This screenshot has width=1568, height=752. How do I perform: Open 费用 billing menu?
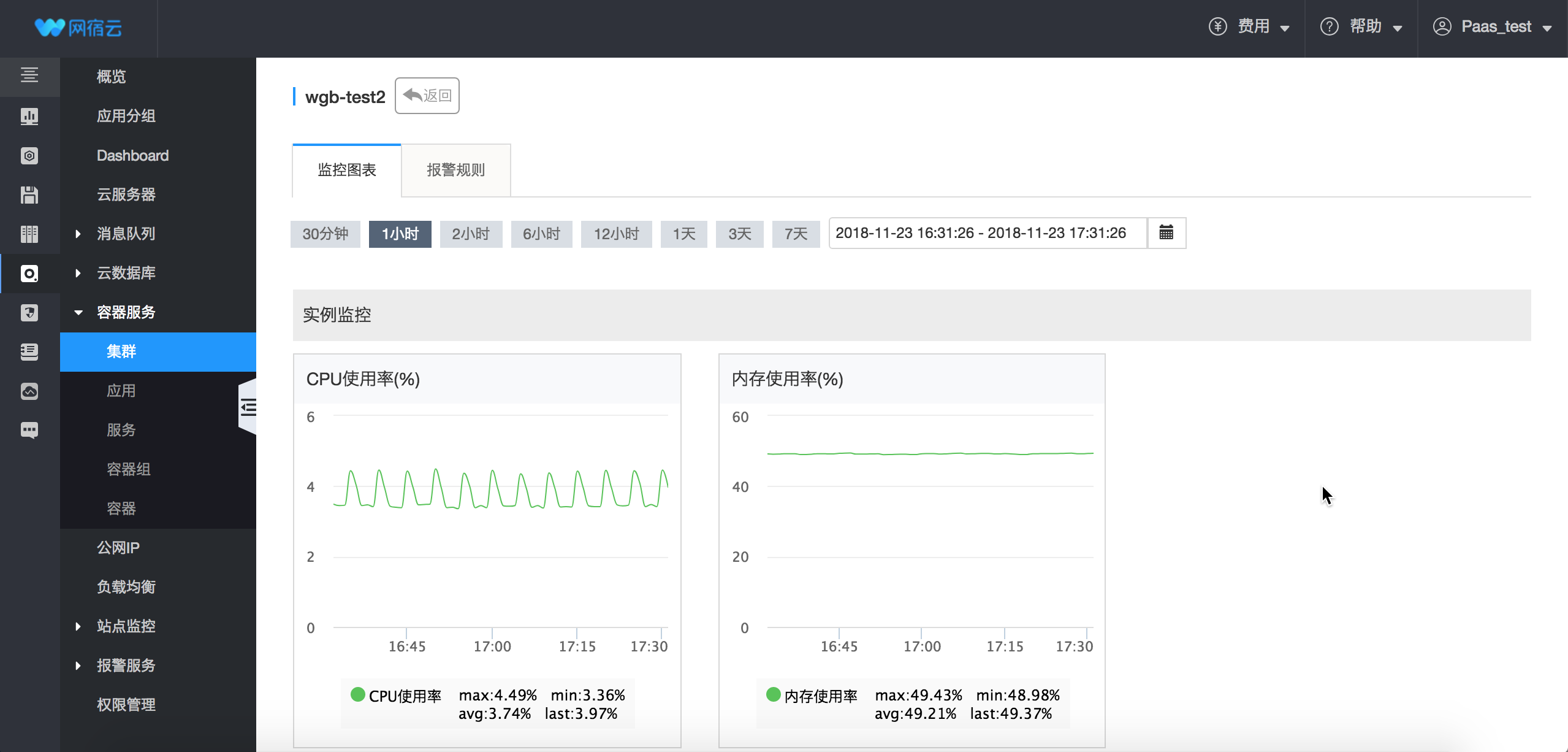(1251, 27)
